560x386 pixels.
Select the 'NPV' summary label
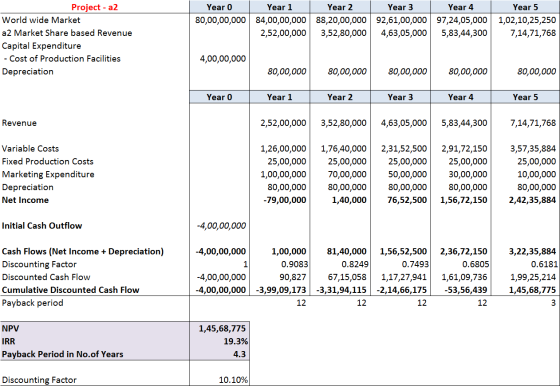pyautogui.click(x=10, y=329)
